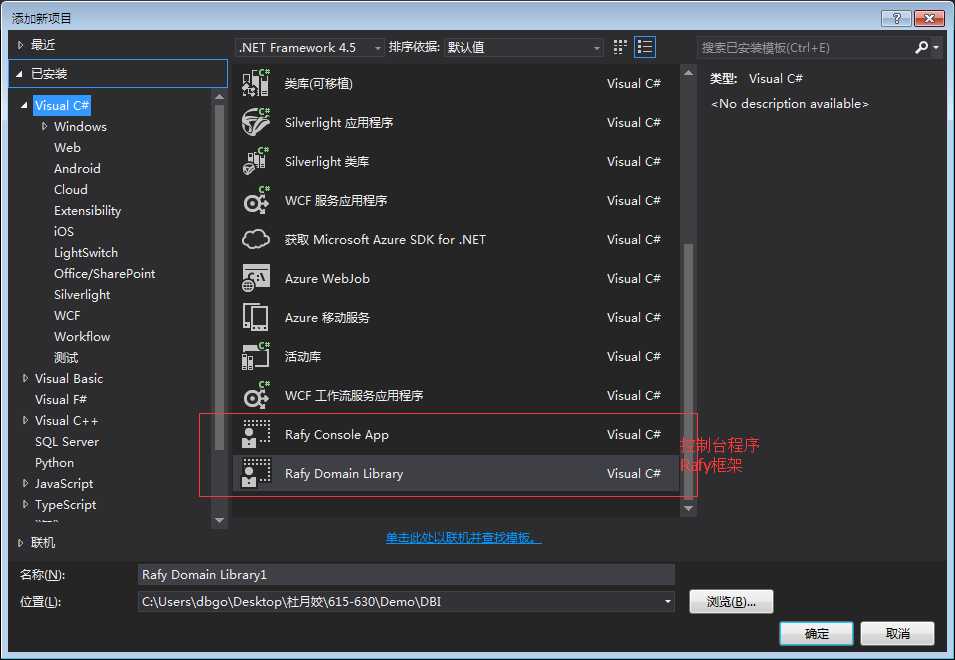This screenshot has width=955, height=660.
Task: Click the Azure 移动服务 device icon
Action: 256,317
